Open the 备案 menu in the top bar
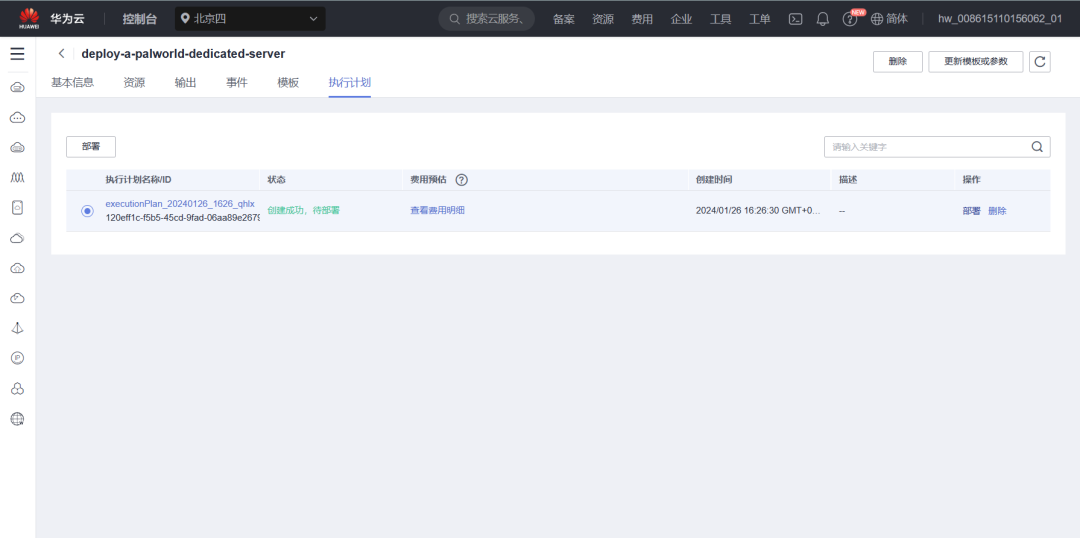Image resolution: width=1080 pixels, height=538 pixels. (x=563, y=19)
